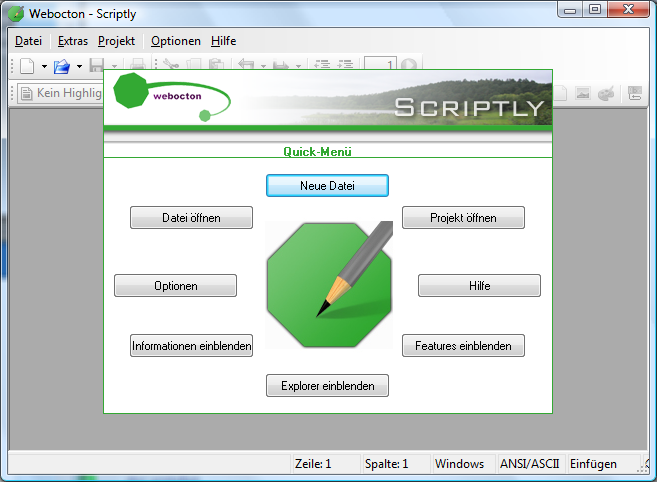The width and height of the screenshot is (657, 482).
Task: Open the Kein Highlighting dropdown
Action: coord(62,94)
